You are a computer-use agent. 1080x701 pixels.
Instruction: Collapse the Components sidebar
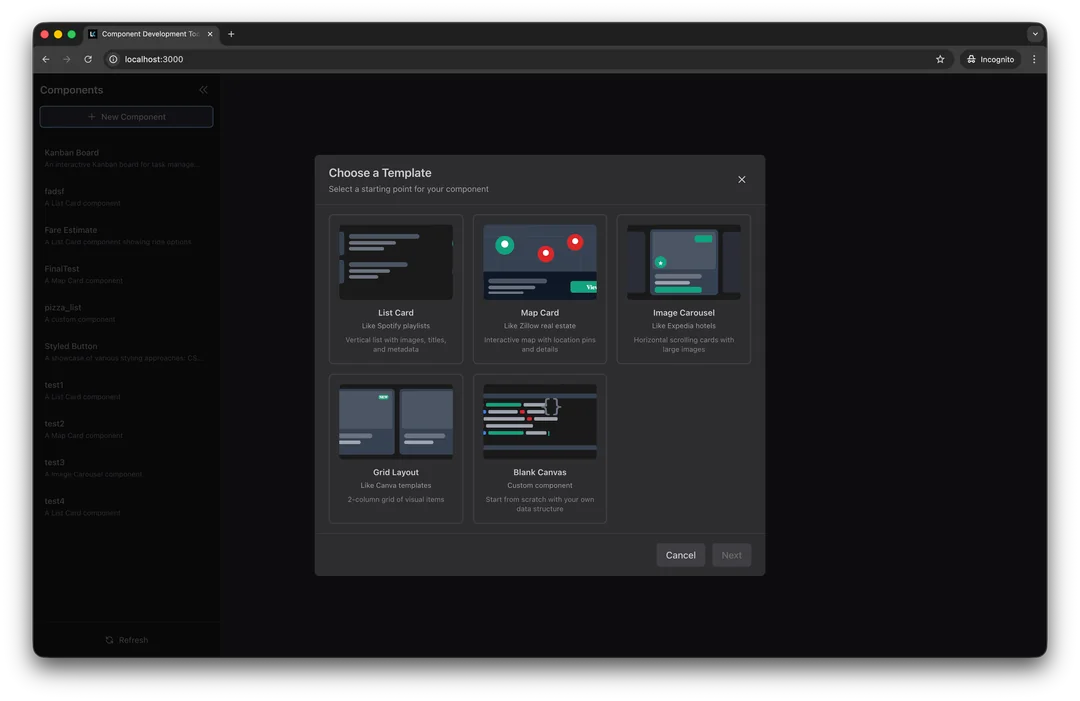(x=203, y=89)
